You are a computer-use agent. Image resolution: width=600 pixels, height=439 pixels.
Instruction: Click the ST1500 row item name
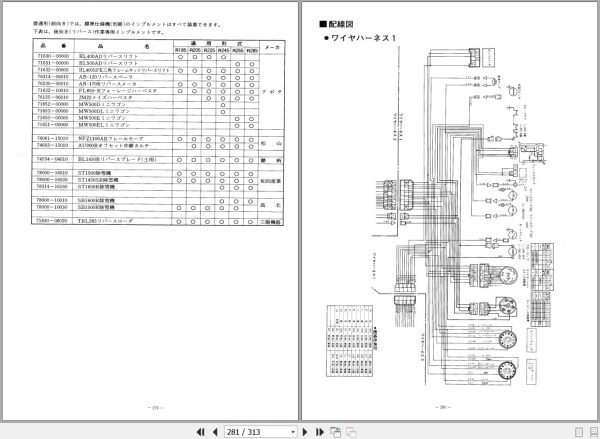96,173
